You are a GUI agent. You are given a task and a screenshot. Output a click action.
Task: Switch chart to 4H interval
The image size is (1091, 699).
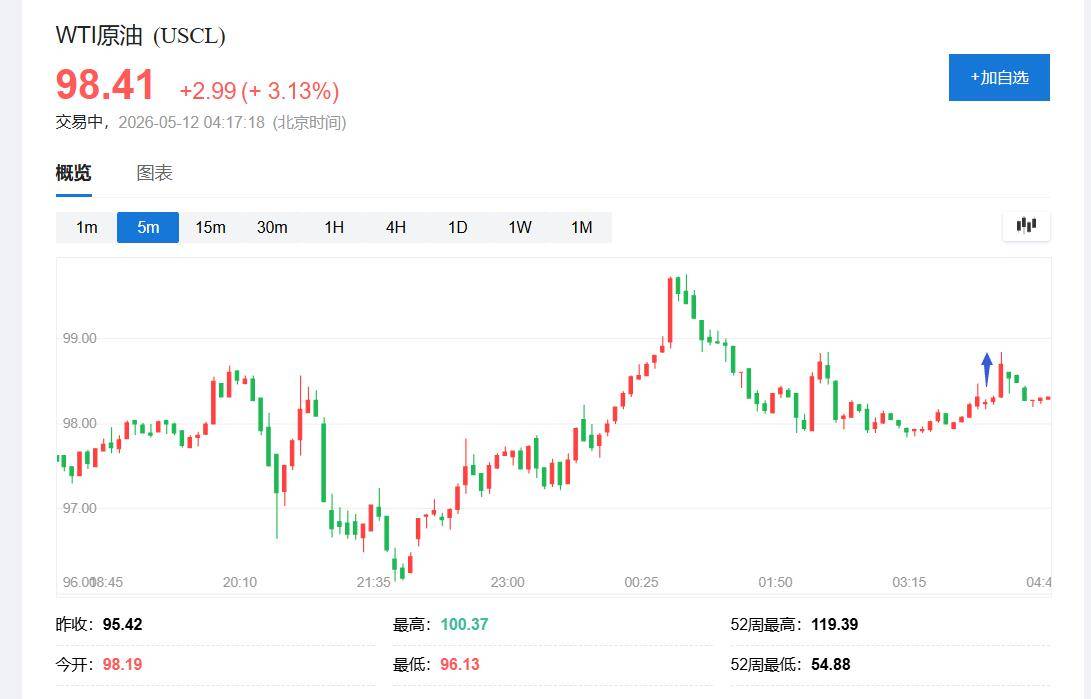coord(396,227)
